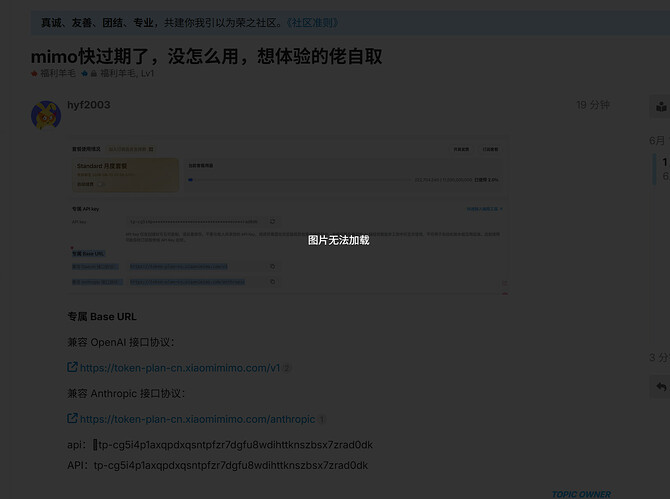Open the hyf2003 username link
670x499 pixels.
point(89,105)
